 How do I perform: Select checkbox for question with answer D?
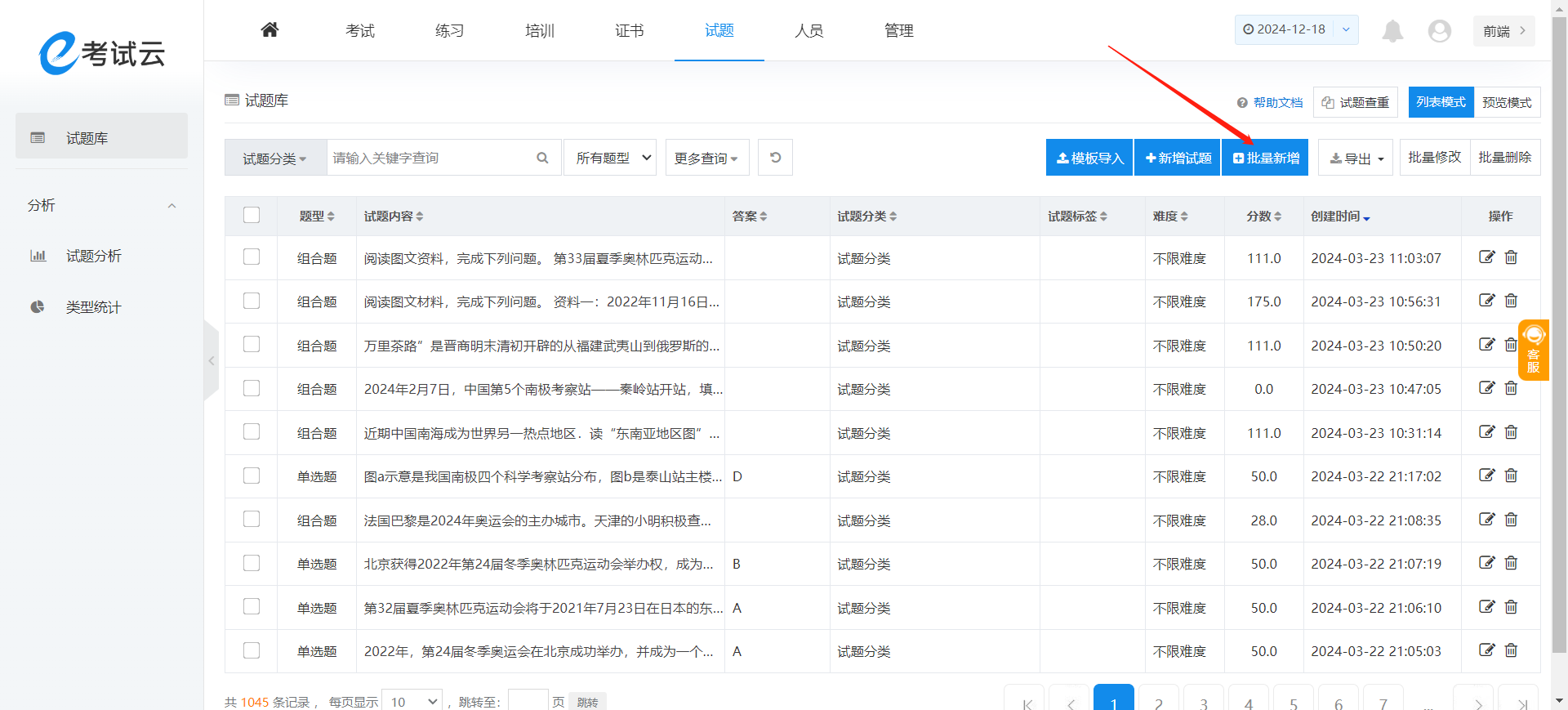pyautogui.click(x=252, y=476)
